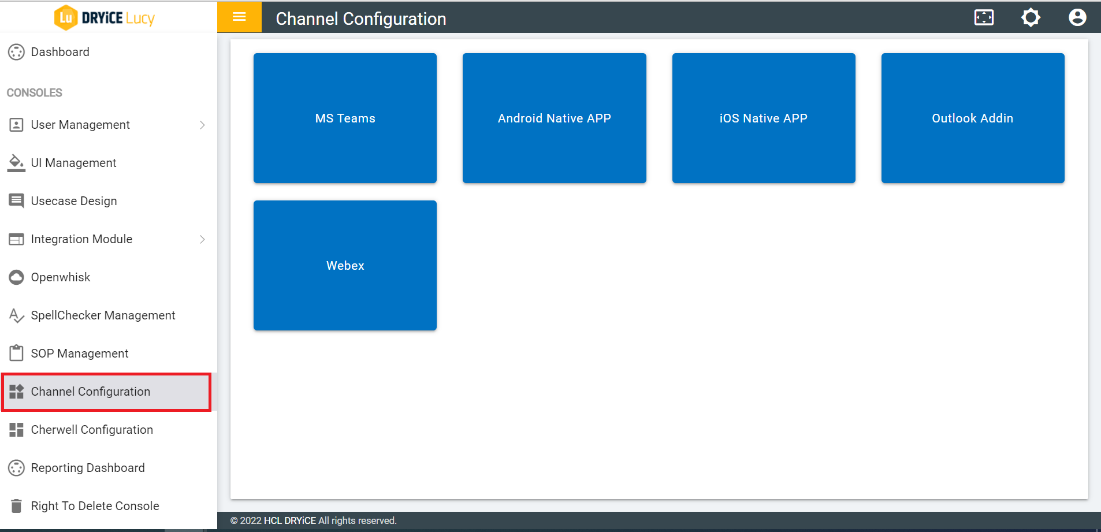
Task: Expand the User Management submenu arrow
Action: coord(202,125)
